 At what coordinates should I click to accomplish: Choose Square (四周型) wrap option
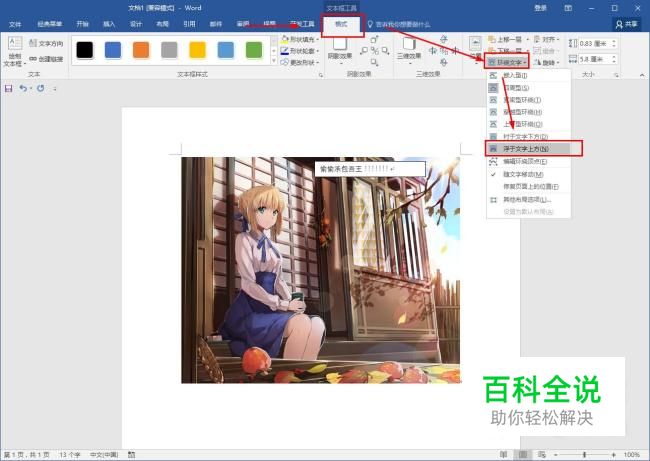pos(529,88)
